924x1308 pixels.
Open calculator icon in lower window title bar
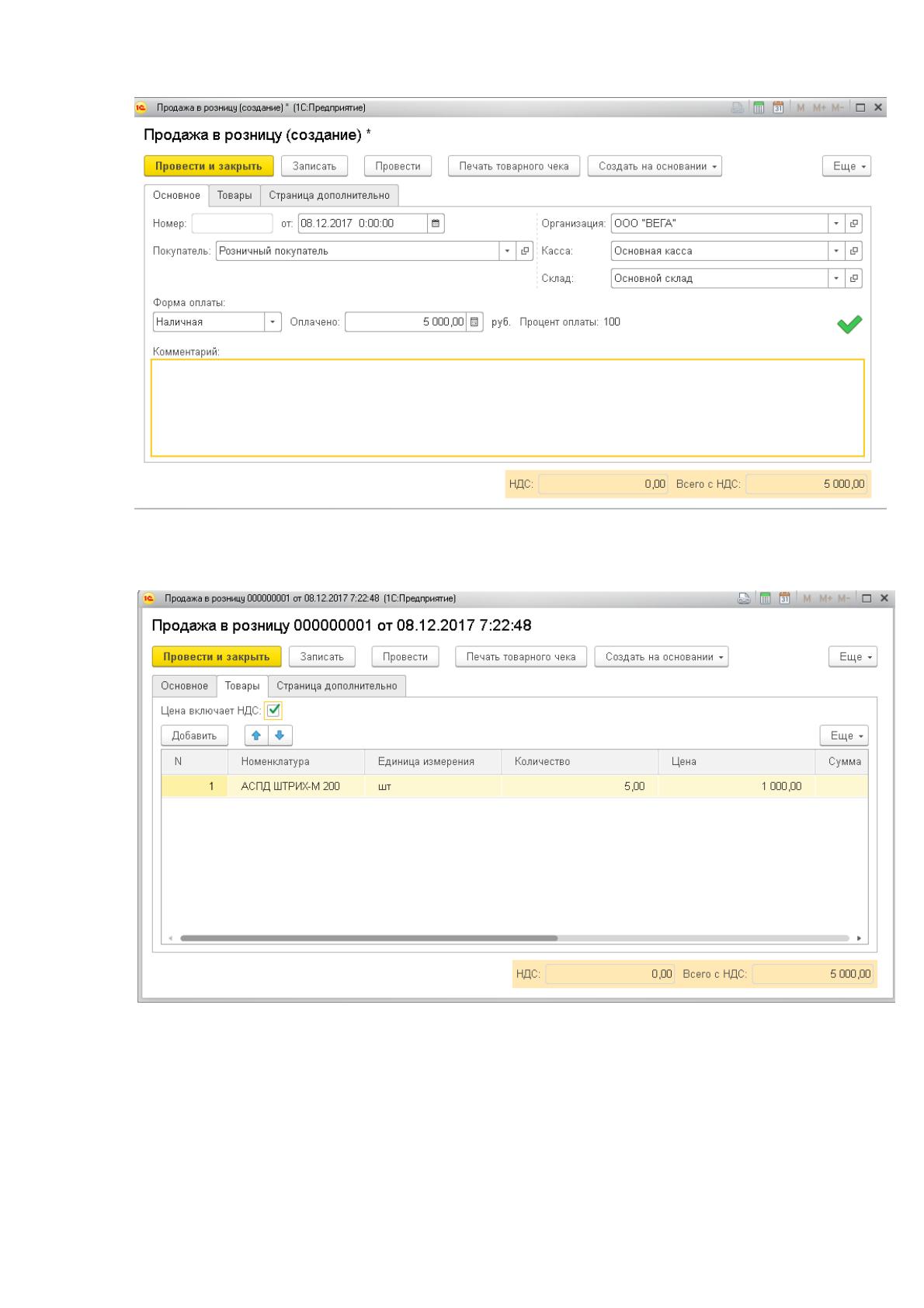pyautogui.click(x=765, y=598)
